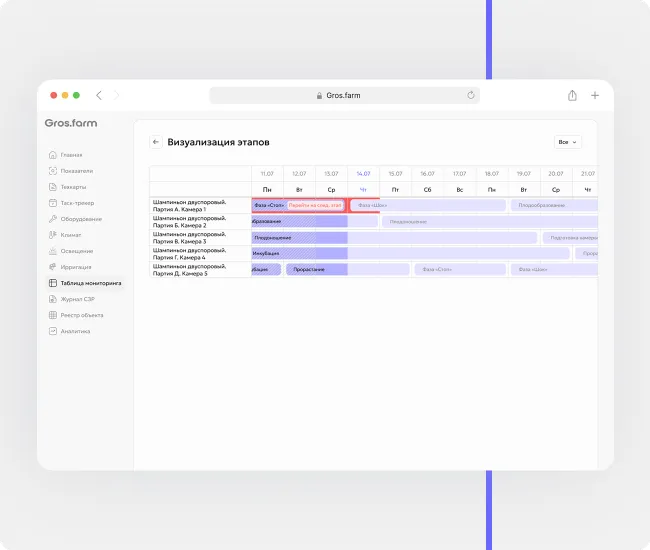
Task: Select Реестр объекта menu entry
Action: click(x=81, y=315)
